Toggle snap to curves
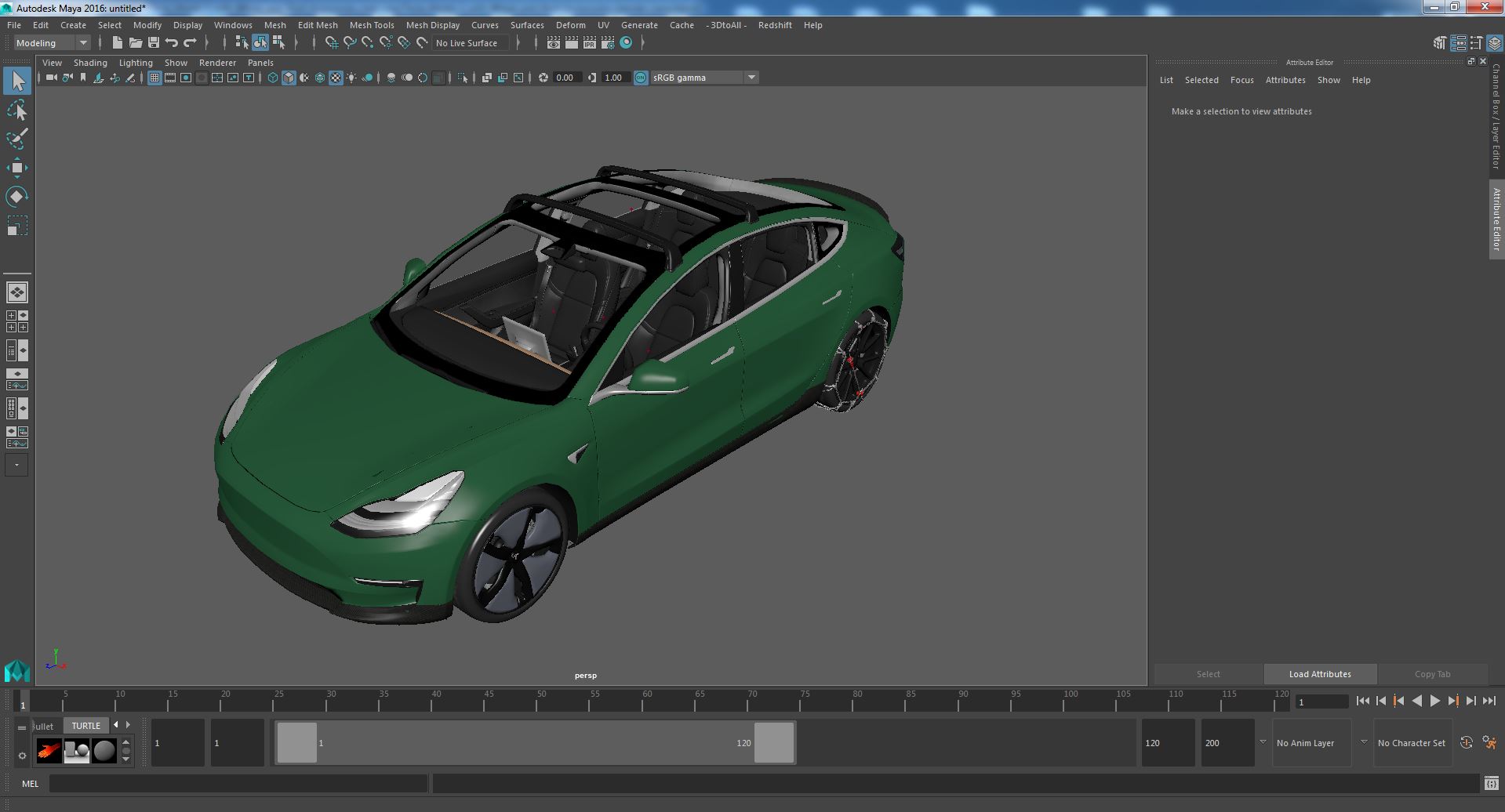 click(x=350, y=43)
